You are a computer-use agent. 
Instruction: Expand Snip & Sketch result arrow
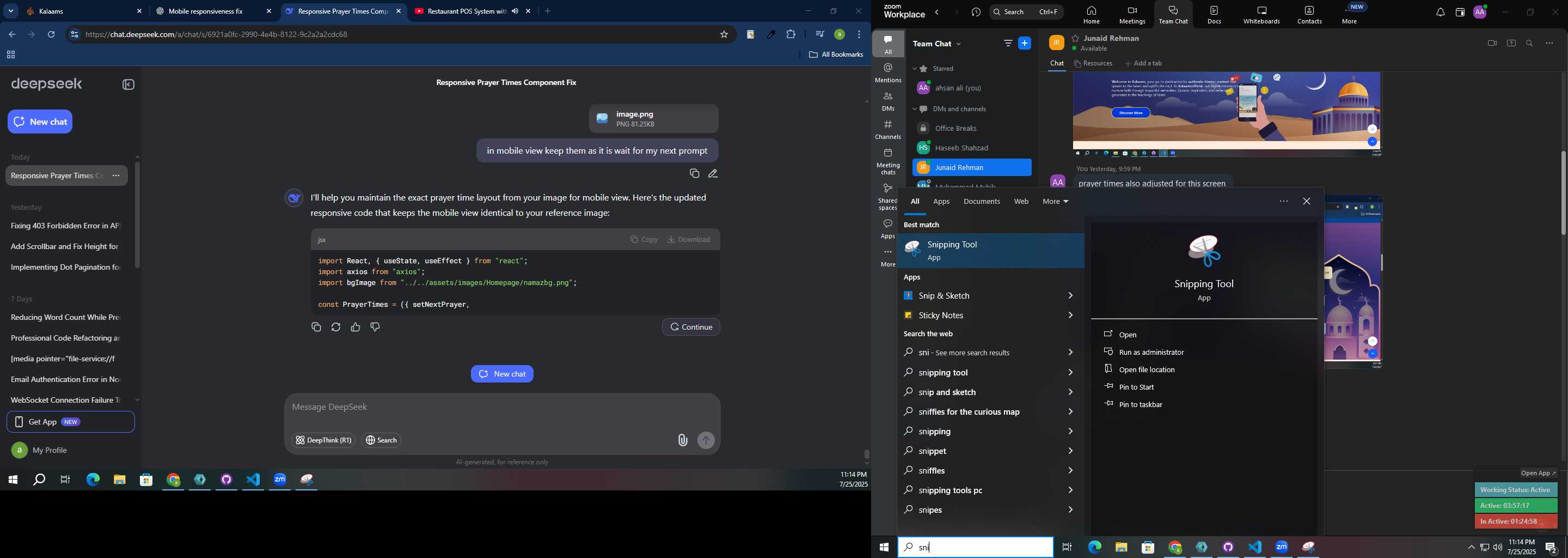[x=1070, y=296]
